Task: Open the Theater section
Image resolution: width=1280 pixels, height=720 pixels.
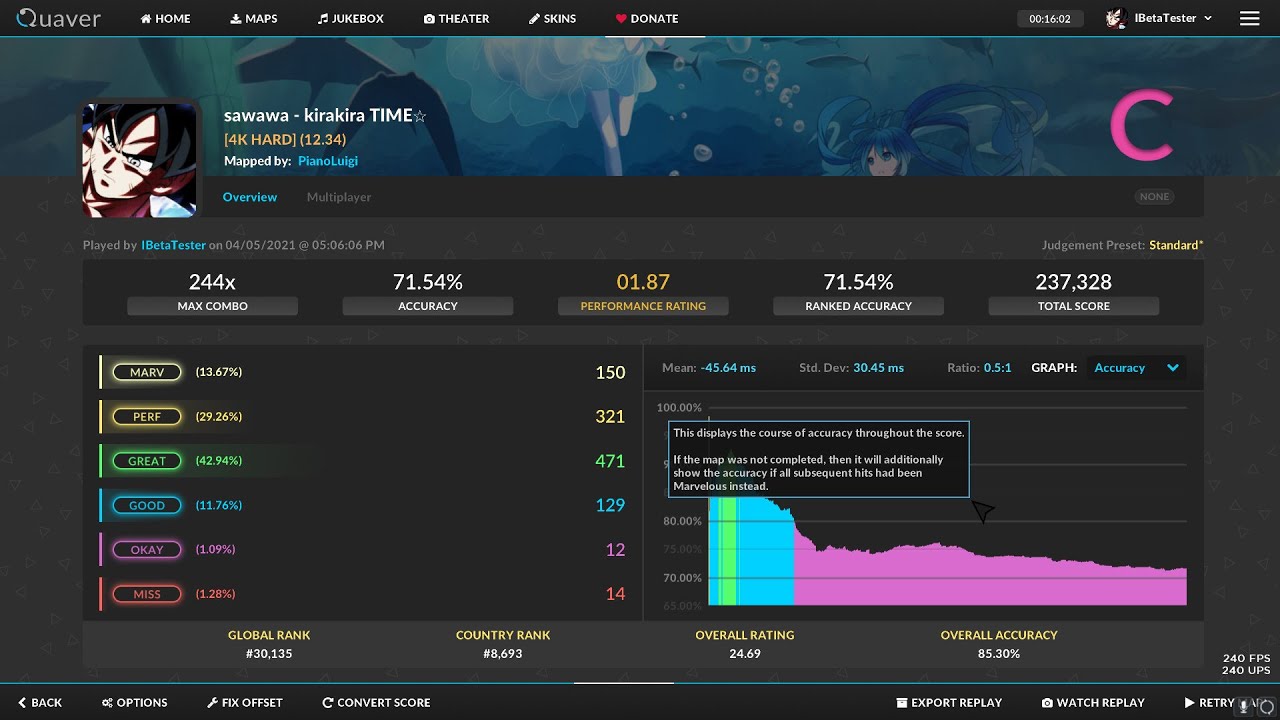Action: tap(456, 18)
